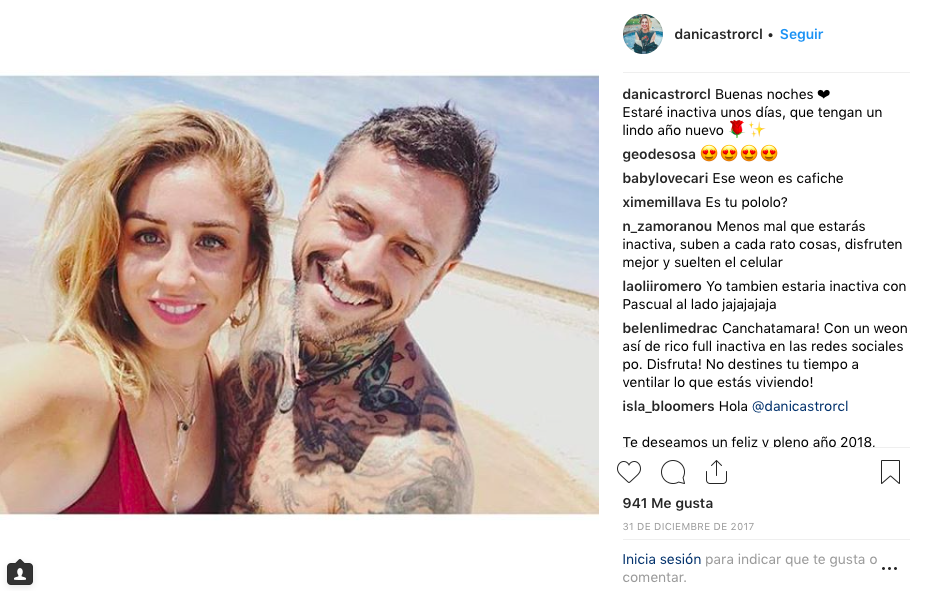
Task: Save the post with the bookmark icon
Action: point(890,472)
